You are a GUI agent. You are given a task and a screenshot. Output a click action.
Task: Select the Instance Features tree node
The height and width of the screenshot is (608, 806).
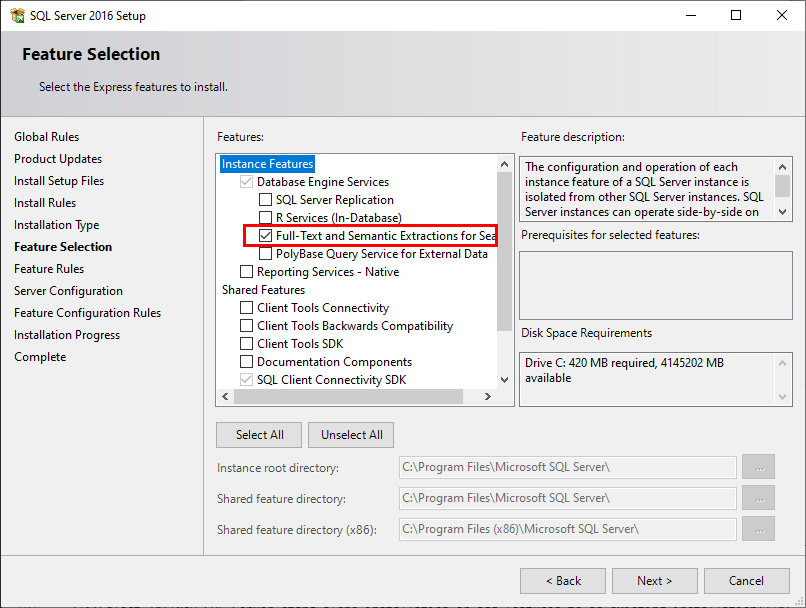pos(267,164)
